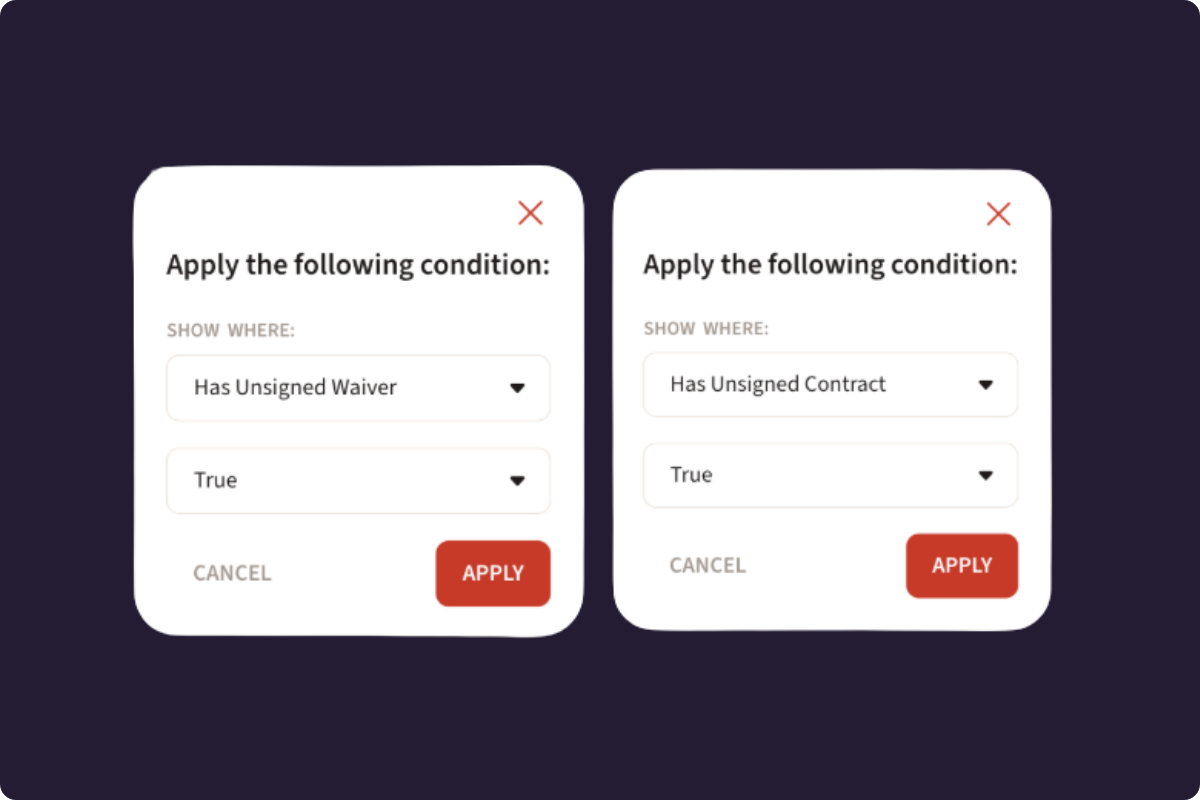Click the 'Has Unsigned Contract' selected text

(x=778, y=385)
